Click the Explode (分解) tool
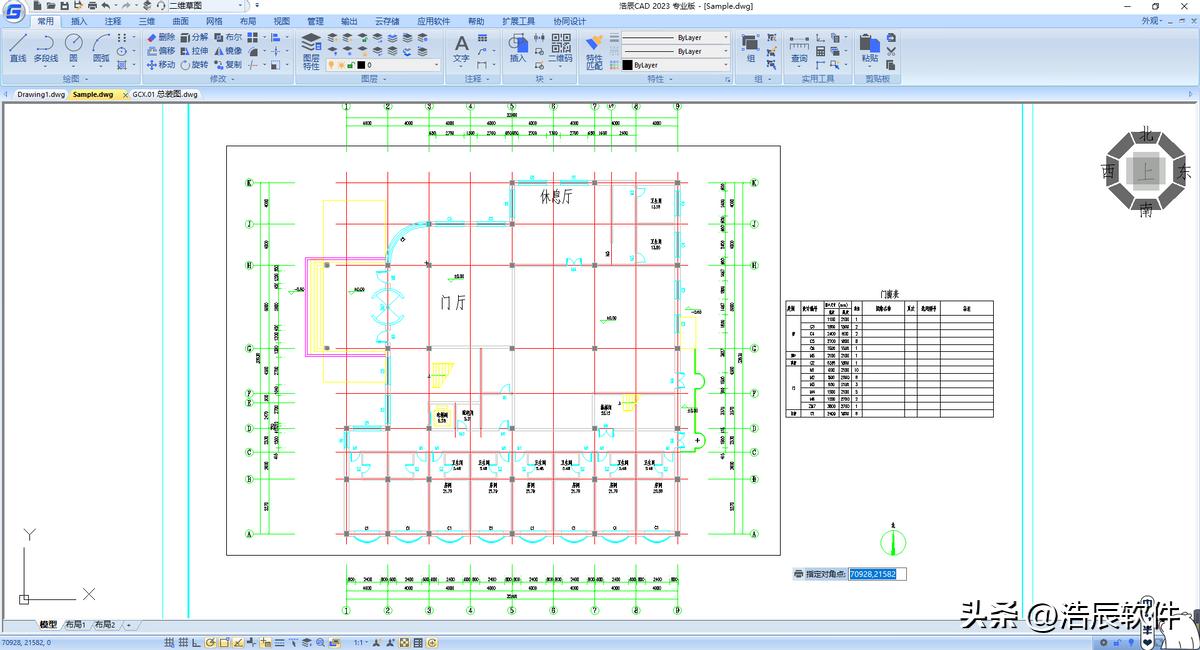 pos(194,37)
